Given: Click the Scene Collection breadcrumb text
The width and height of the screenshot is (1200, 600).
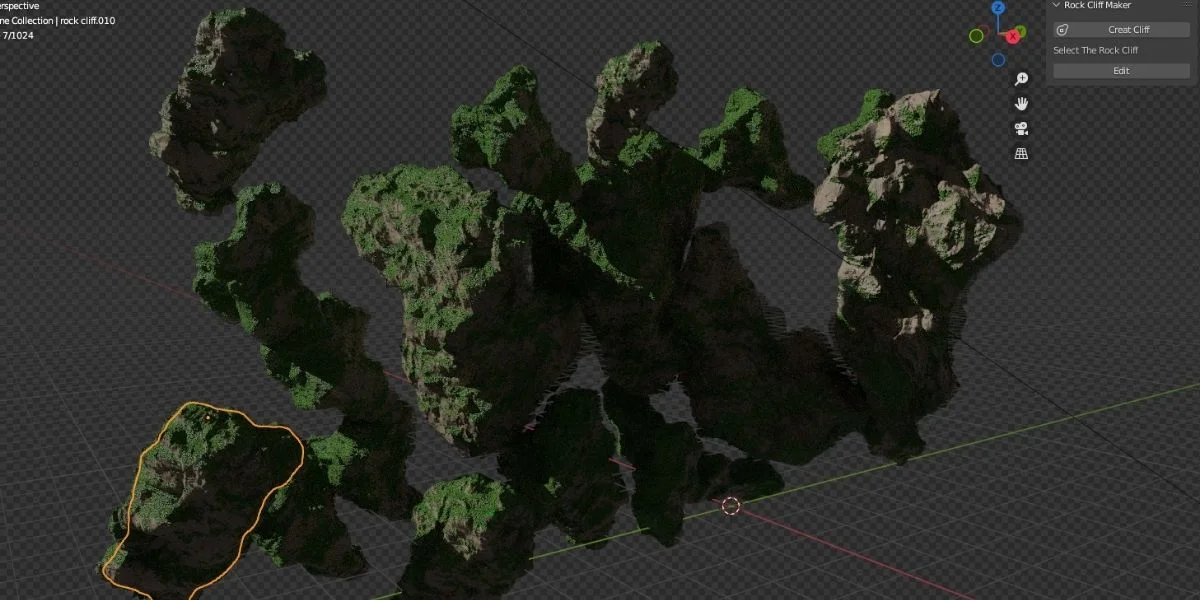Looking at the screenshot, I should 55,18.
